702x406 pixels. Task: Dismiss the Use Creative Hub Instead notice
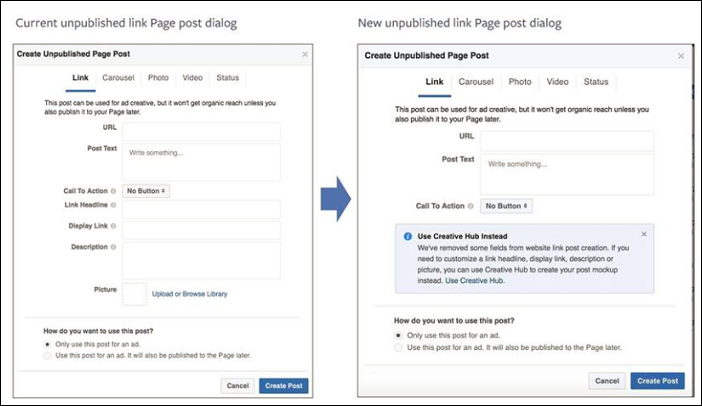[644, 234]
